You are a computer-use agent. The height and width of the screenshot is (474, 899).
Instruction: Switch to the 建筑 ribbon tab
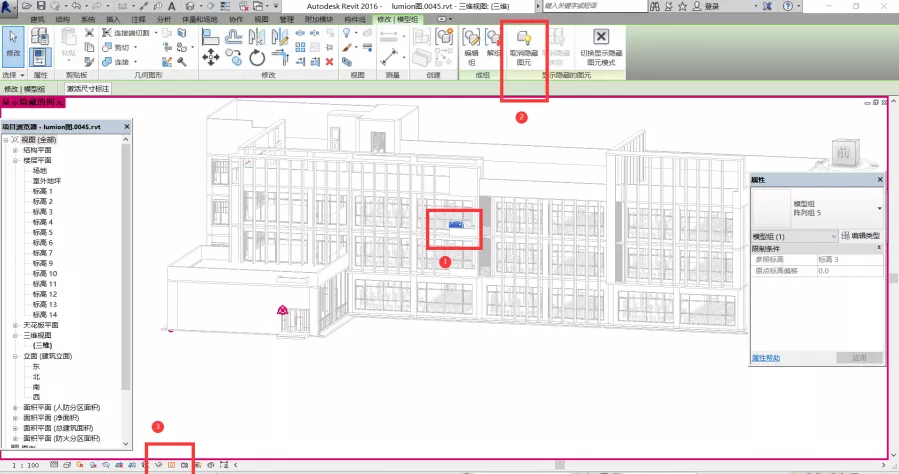[37, 19]
